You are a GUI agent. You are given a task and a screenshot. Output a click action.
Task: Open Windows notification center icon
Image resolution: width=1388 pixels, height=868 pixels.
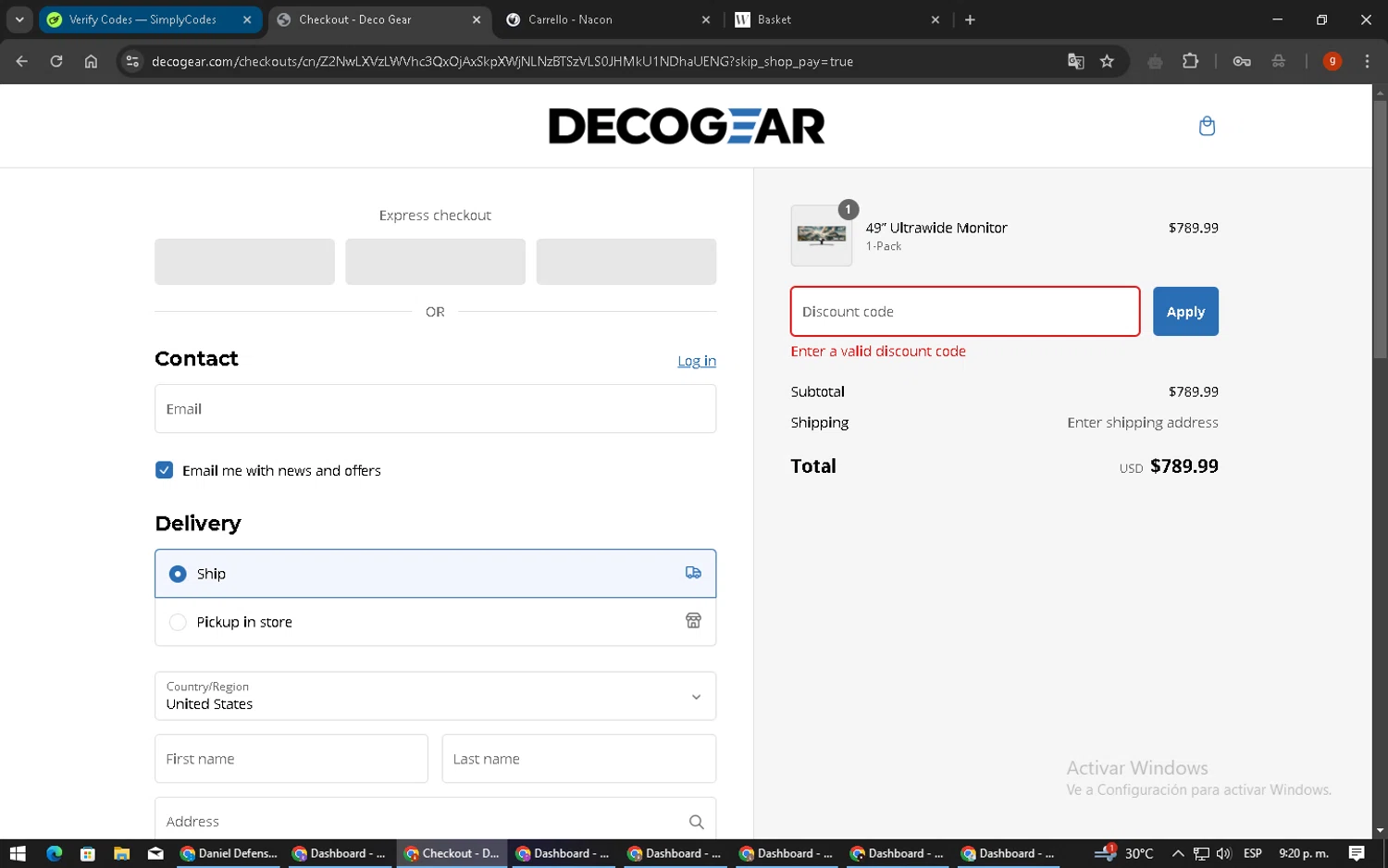click(1357, 853)
